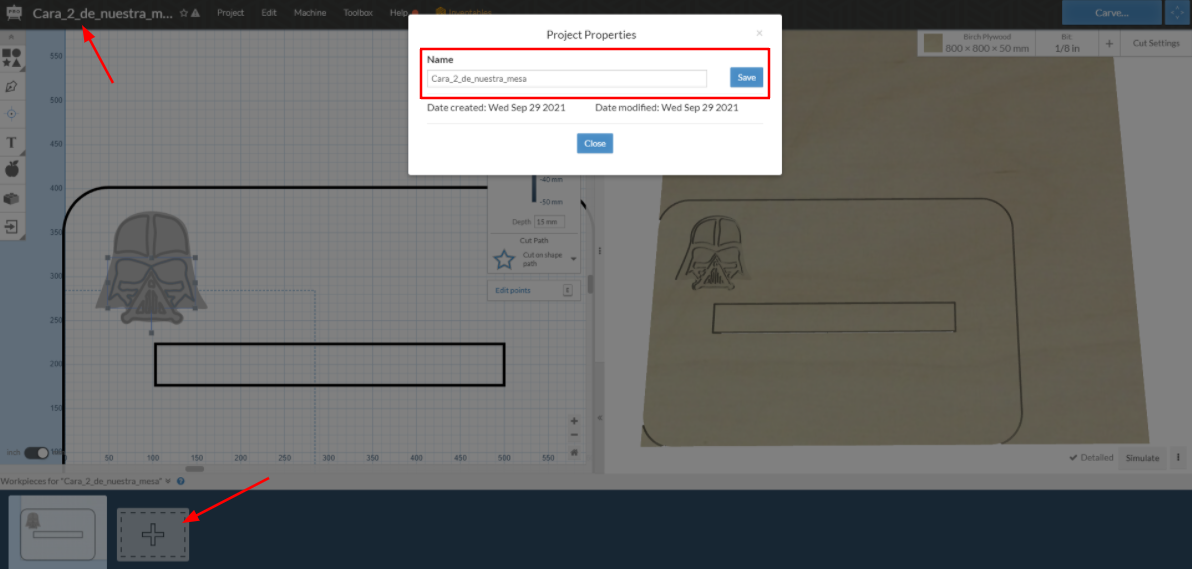Open the Icons library apple icon
The image size is (1192, 569).
click(x=11, y=169)
